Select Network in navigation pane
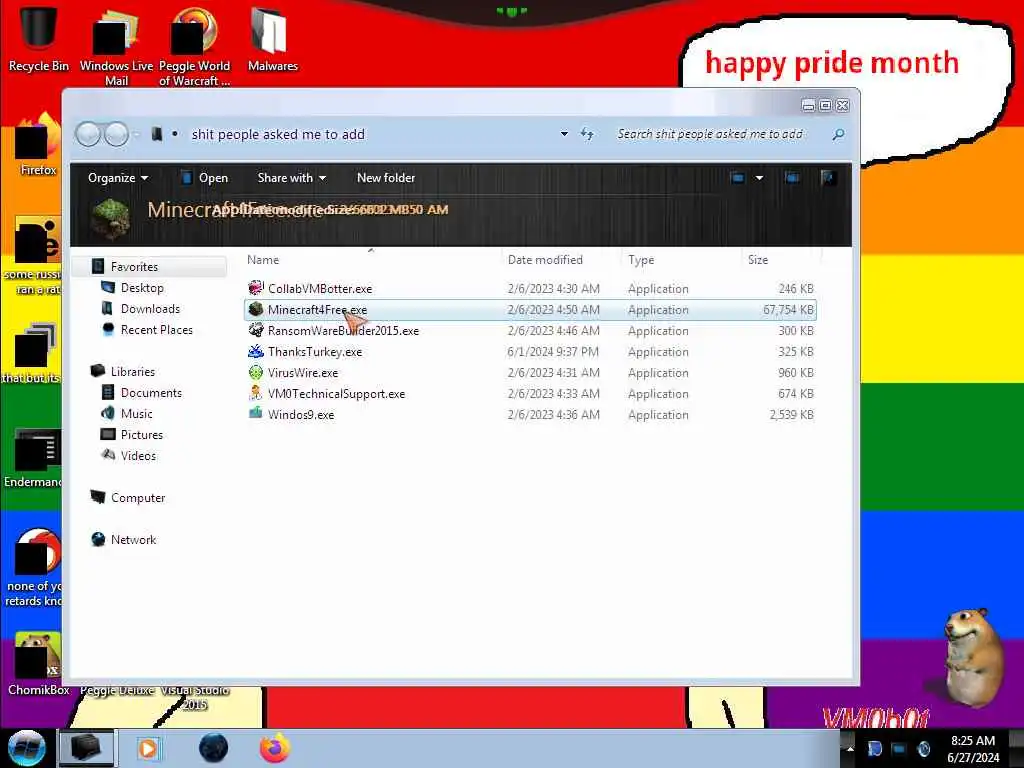This screenshot has height=768, width=1024. 133,539
